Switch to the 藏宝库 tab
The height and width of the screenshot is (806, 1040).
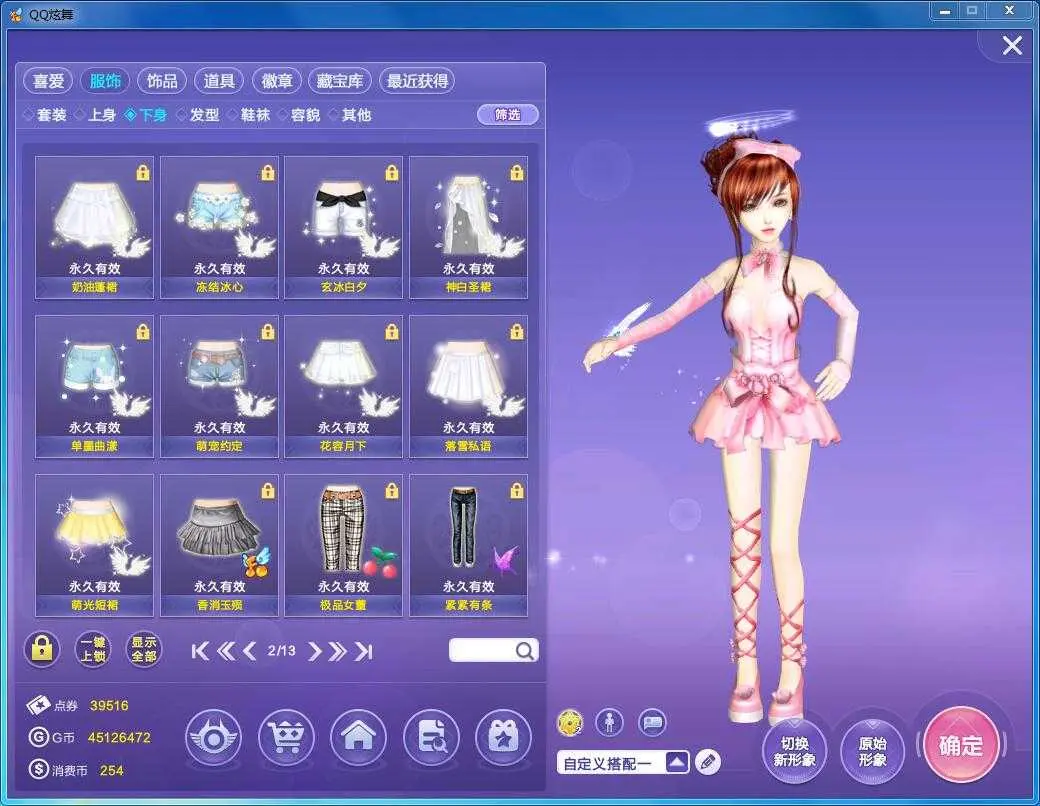pyautogui.click(x=340, y=81)
